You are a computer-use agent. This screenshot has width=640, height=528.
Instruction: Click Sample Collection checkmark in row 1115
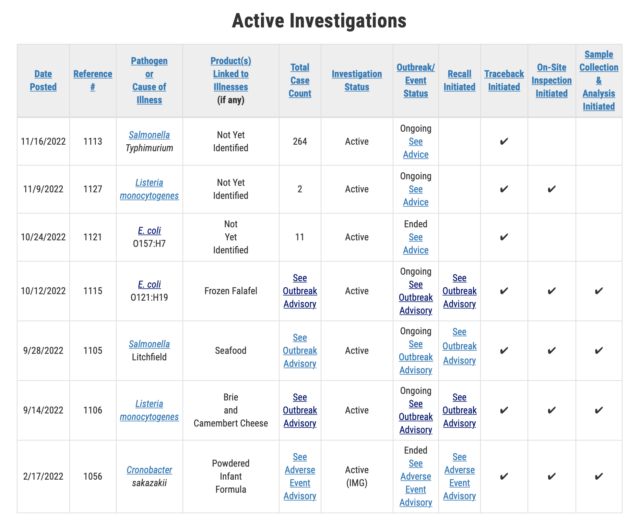tap(599, 291)
